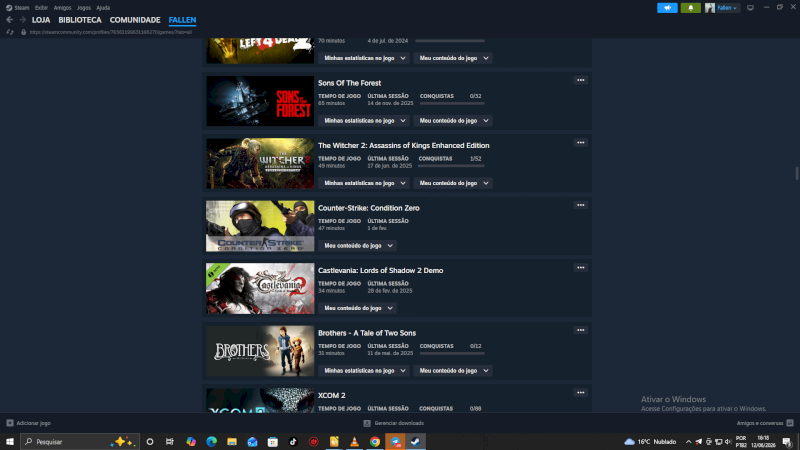Click the Gerenciar downloads icon
This screenshot has width=800, height=450.
tap(367, 423)
